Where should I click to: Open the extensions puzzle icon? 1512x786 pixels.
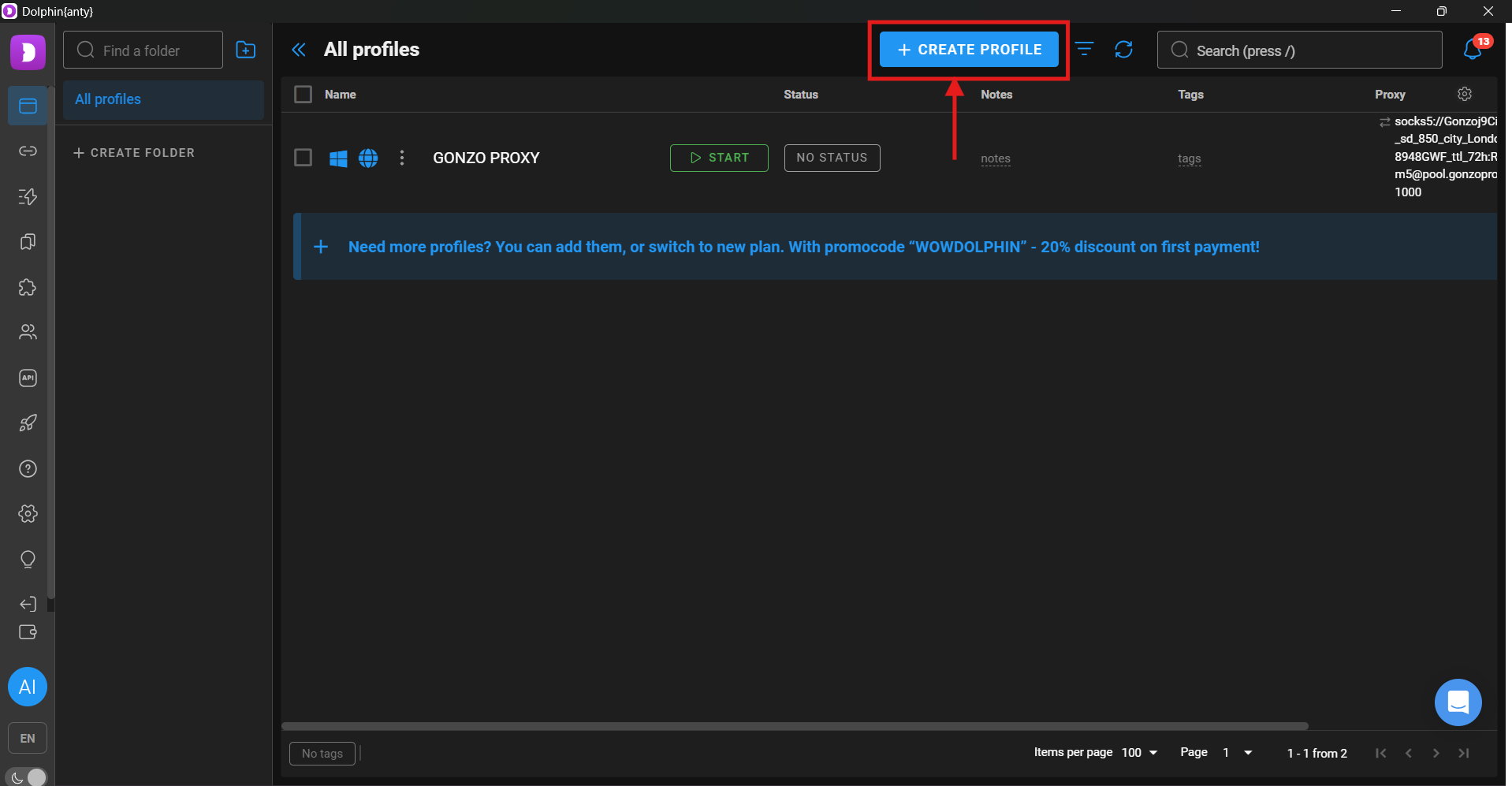click(x=28, y=287)
